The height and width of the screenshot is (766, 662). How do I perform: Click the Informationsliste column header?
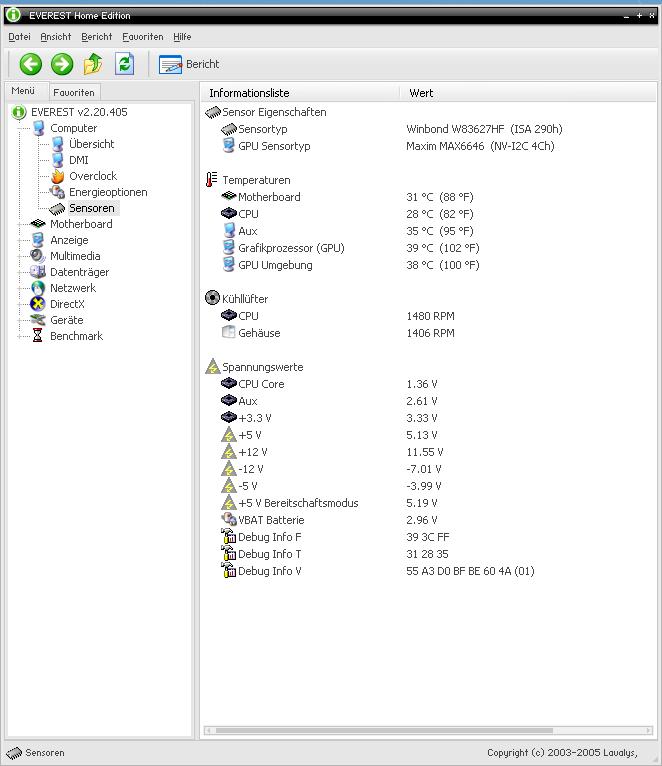tap(300, 93)
